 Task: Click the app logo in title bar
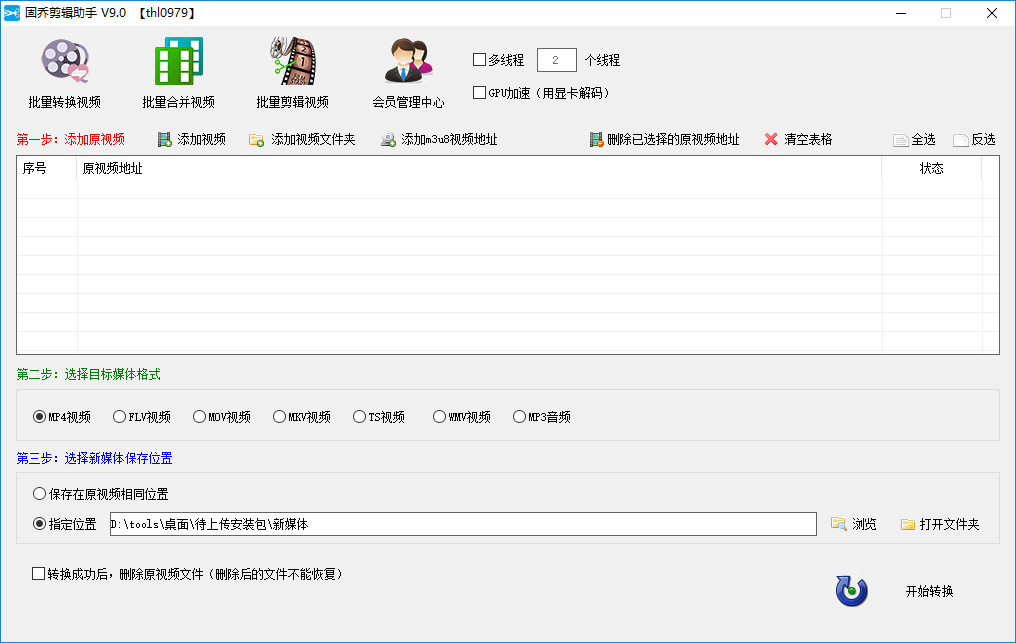click(x=12, y=13)
